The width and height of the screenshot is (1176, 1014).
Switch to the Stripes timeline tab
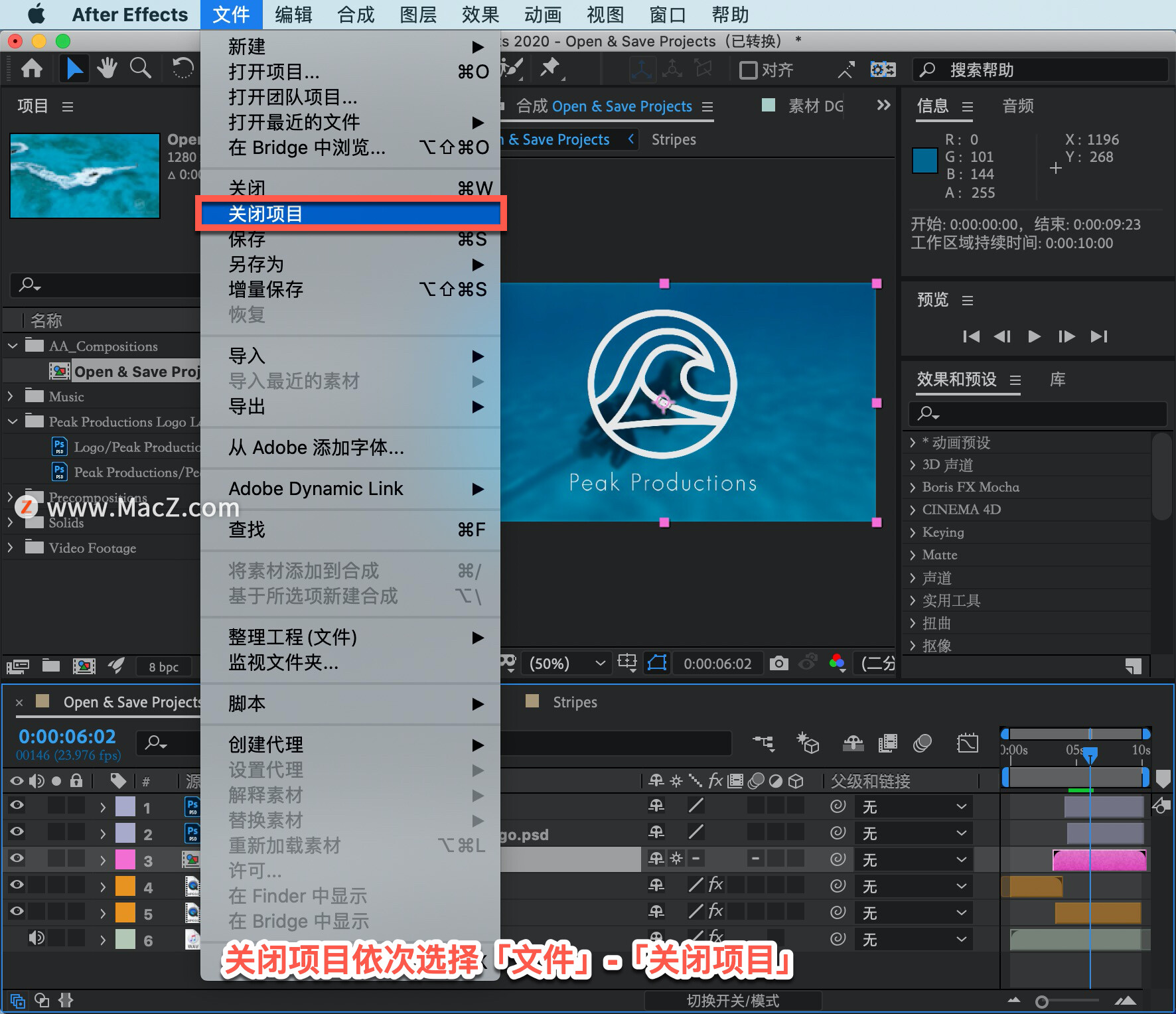575,702
